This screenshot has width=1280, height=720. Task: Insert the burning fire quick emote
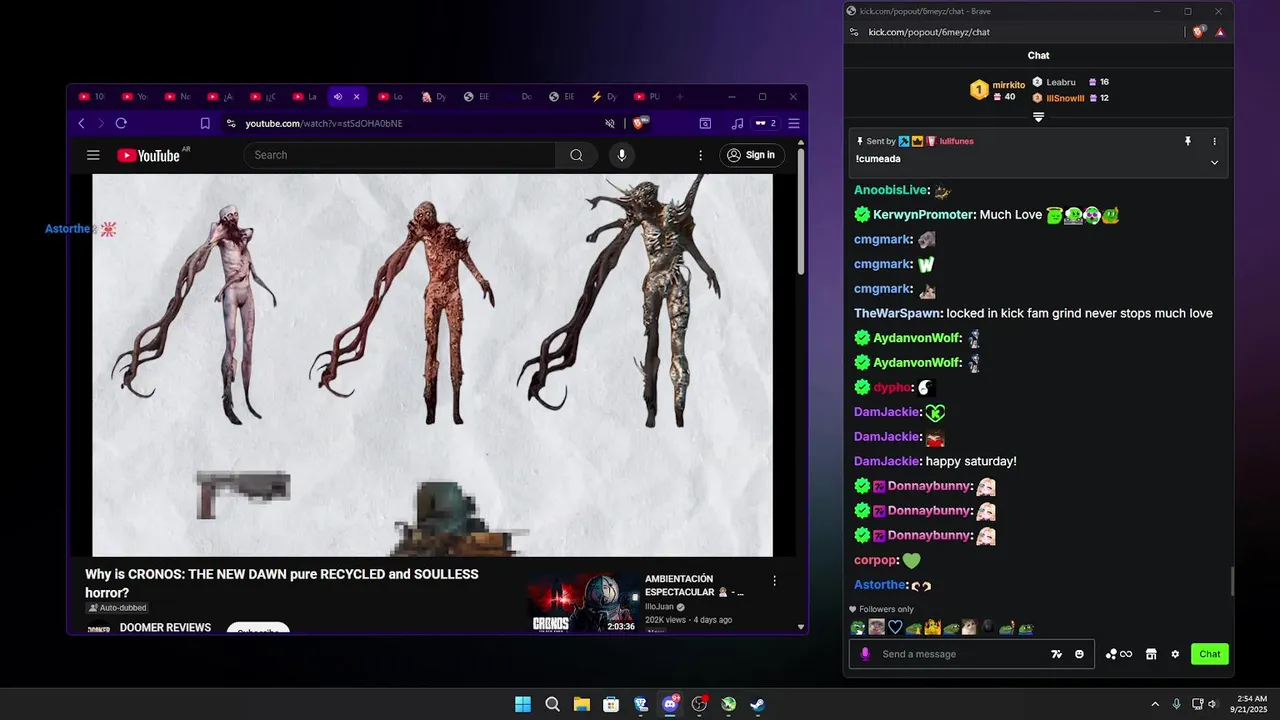coord(932,627)
